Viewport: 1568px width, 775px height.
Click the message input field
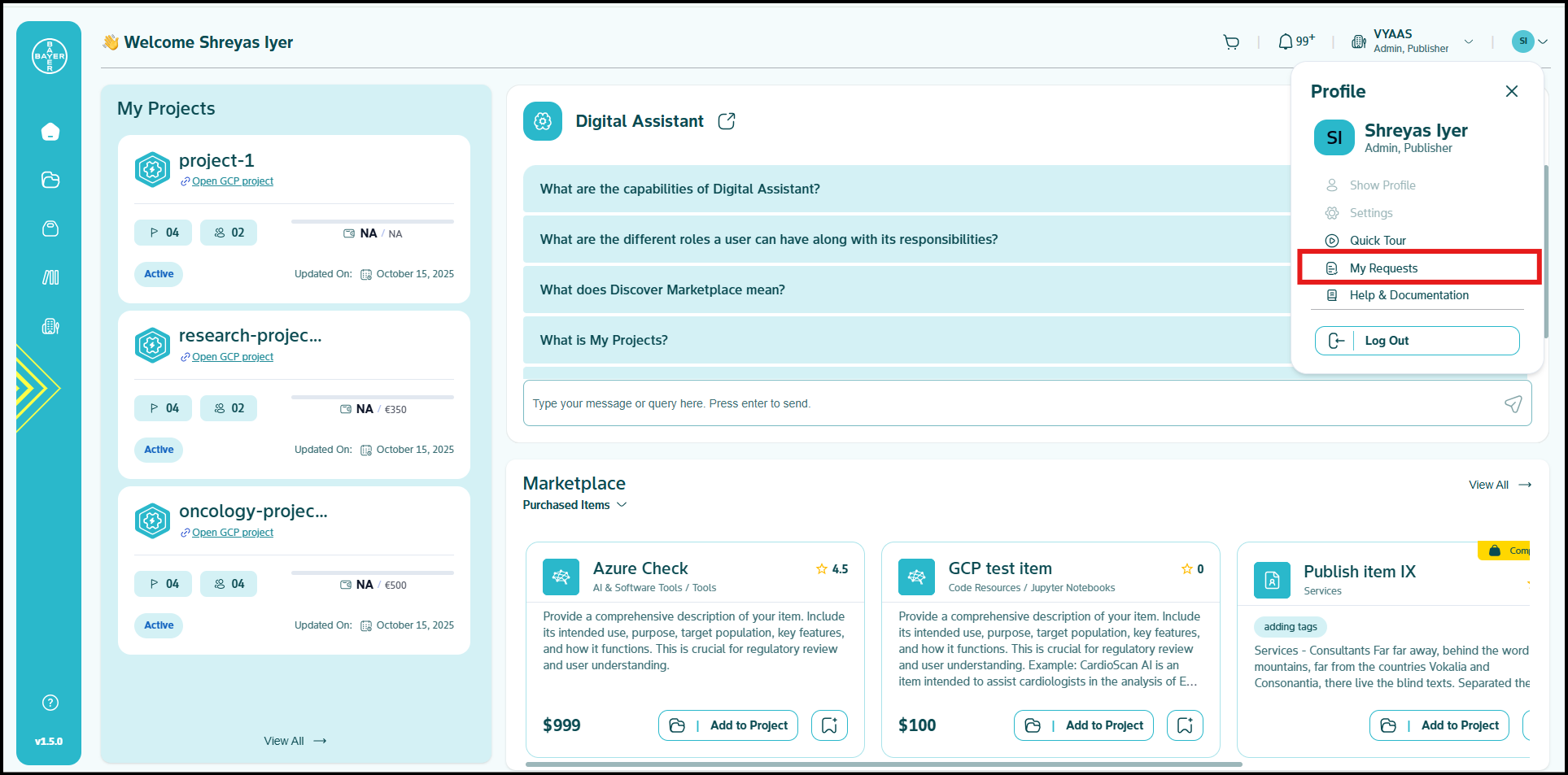click(x=1009, y=403)
